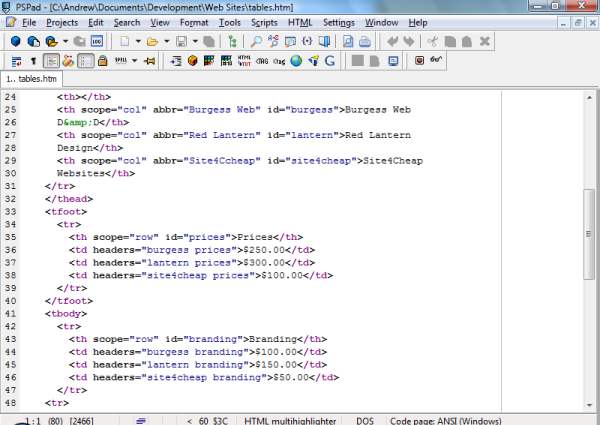Click the Save floppy disk icon

(181, 41)
